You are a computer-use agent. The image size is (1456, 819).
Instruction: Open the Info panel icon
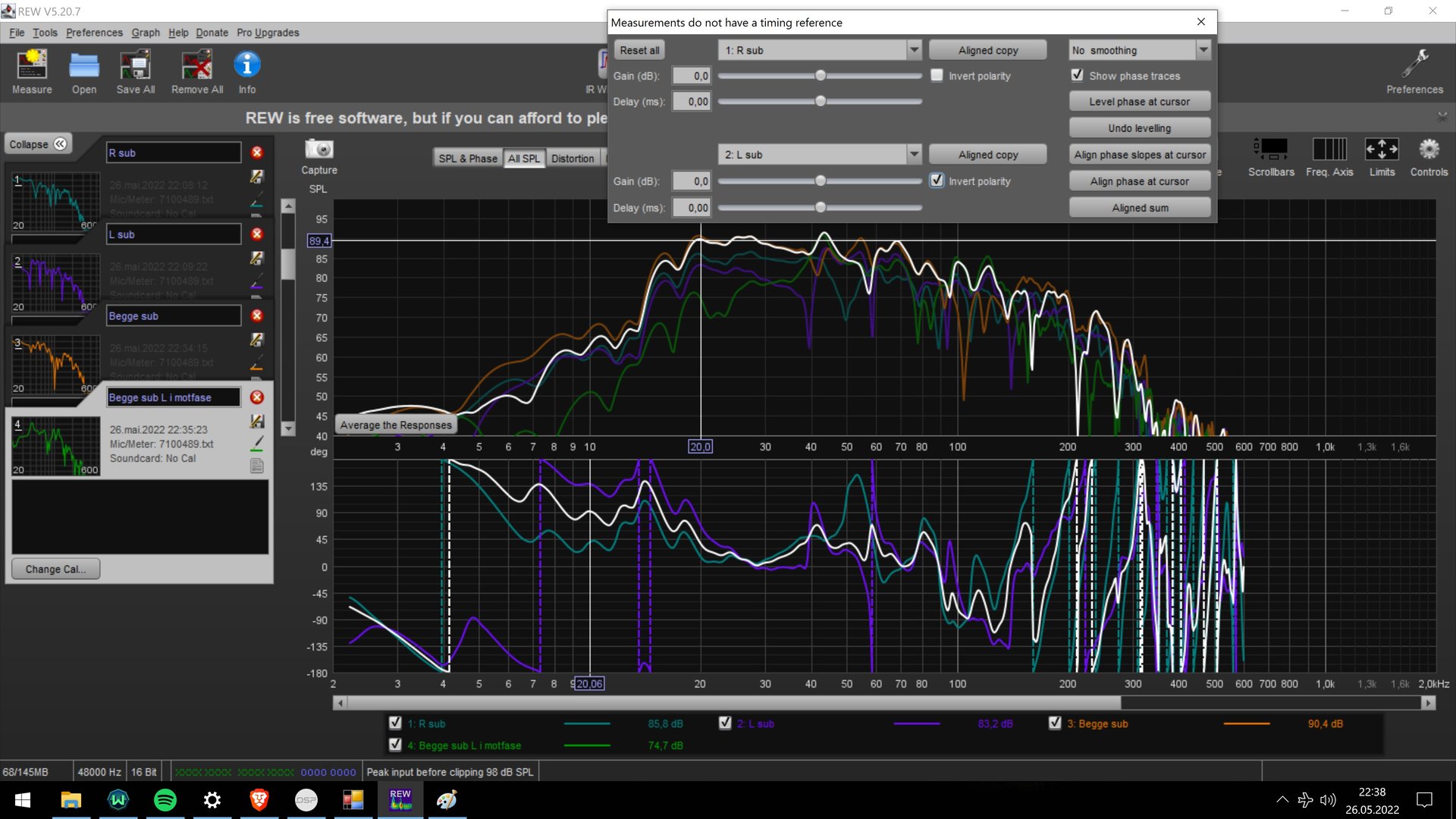(247, 65)
